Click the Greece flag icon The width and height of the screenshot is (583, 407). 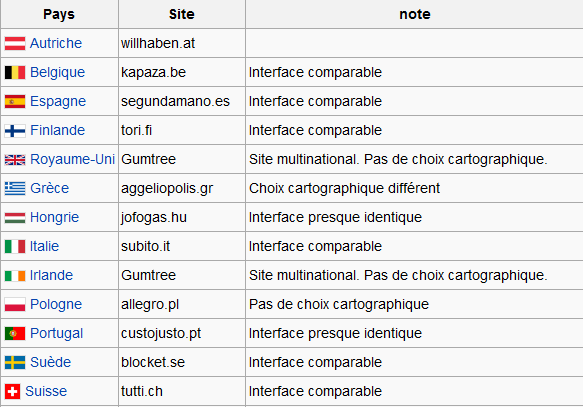tap(15, 188)
